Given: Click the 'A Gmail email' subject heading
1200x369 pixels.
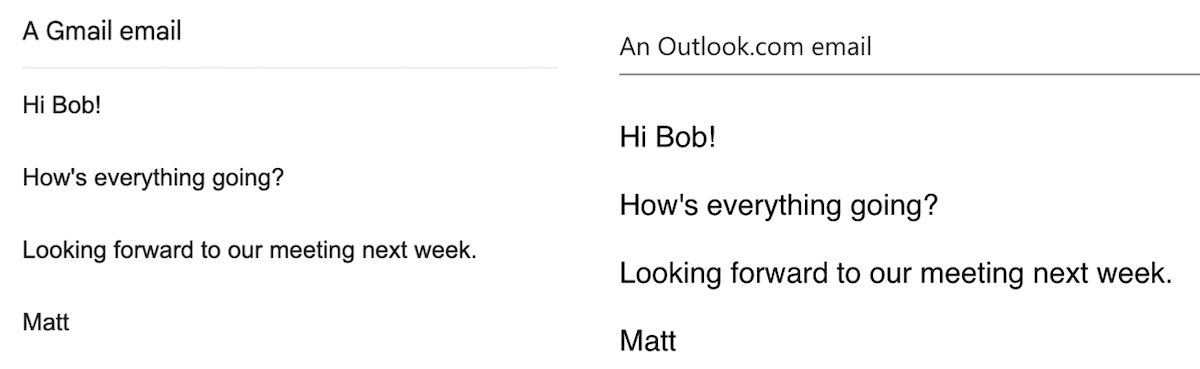Looking at the screenshot, I should pos(101,31).
